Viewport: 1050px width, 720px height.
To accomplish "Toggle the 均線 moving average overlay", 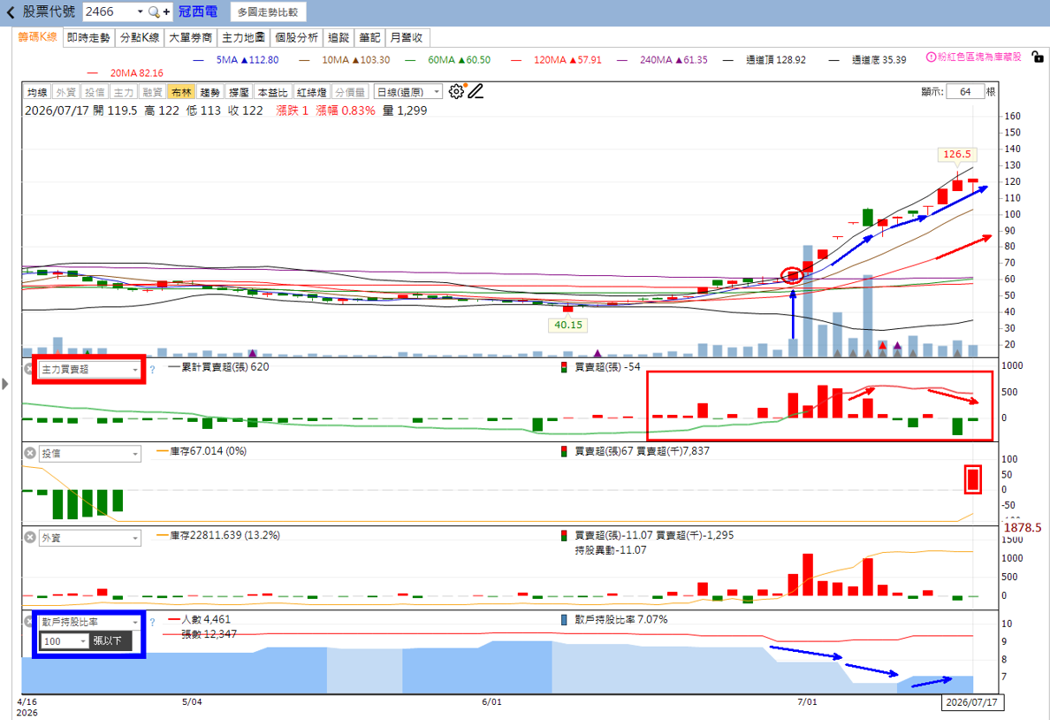I will (38, 92).
